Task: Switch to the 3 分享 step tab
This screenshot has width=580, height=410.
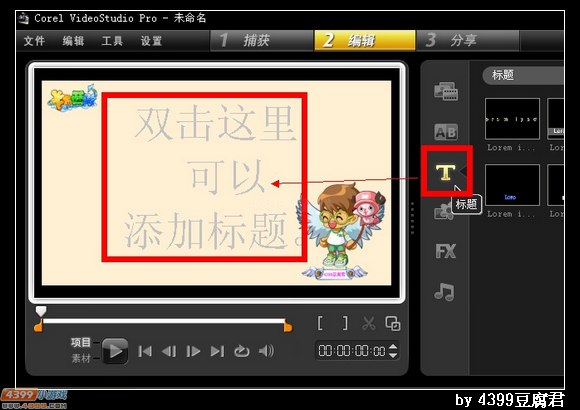Action: (468, 40)
